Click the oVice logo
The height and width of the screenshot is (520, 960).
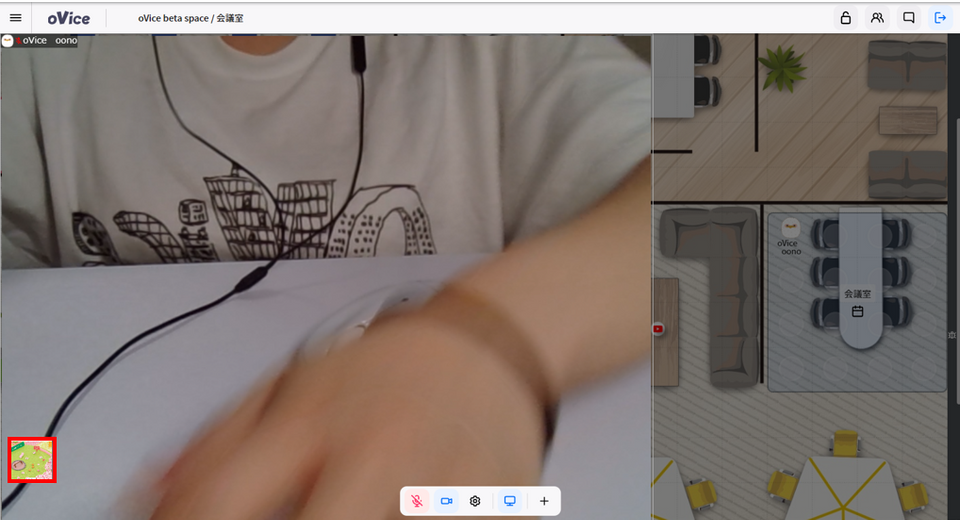pos(69,18)
